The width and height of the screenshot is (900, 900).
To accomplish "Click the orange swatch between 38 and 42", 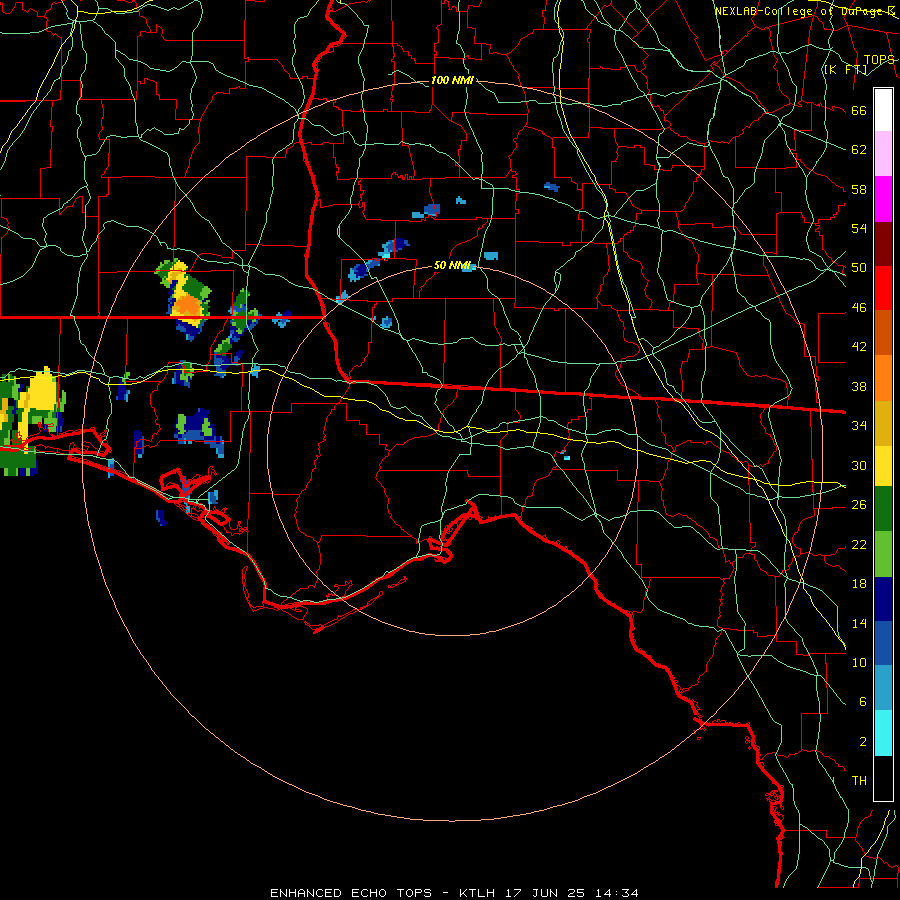I will point(883,377).
